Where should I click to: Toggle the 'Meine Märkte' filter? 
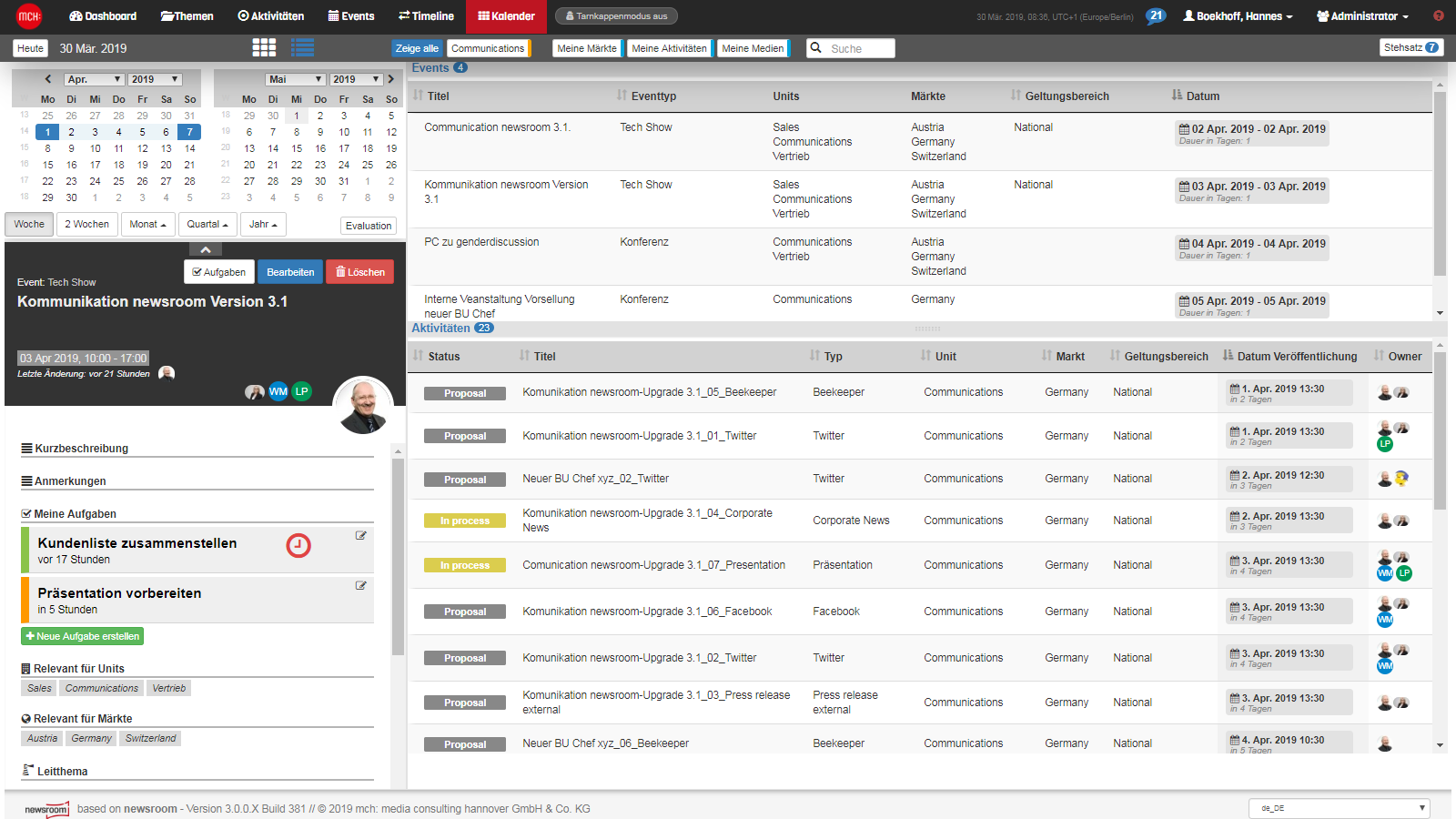(587, 47)
